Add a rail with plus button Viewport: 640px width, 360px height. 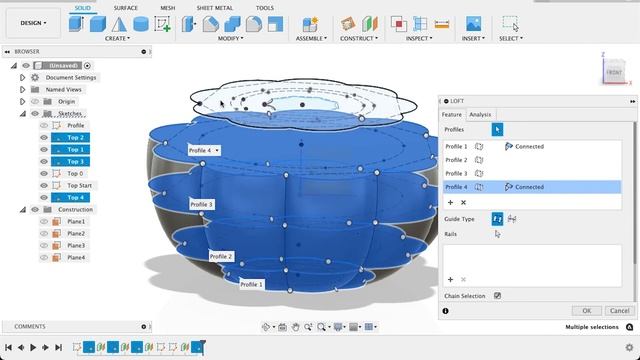click(450, 280)
